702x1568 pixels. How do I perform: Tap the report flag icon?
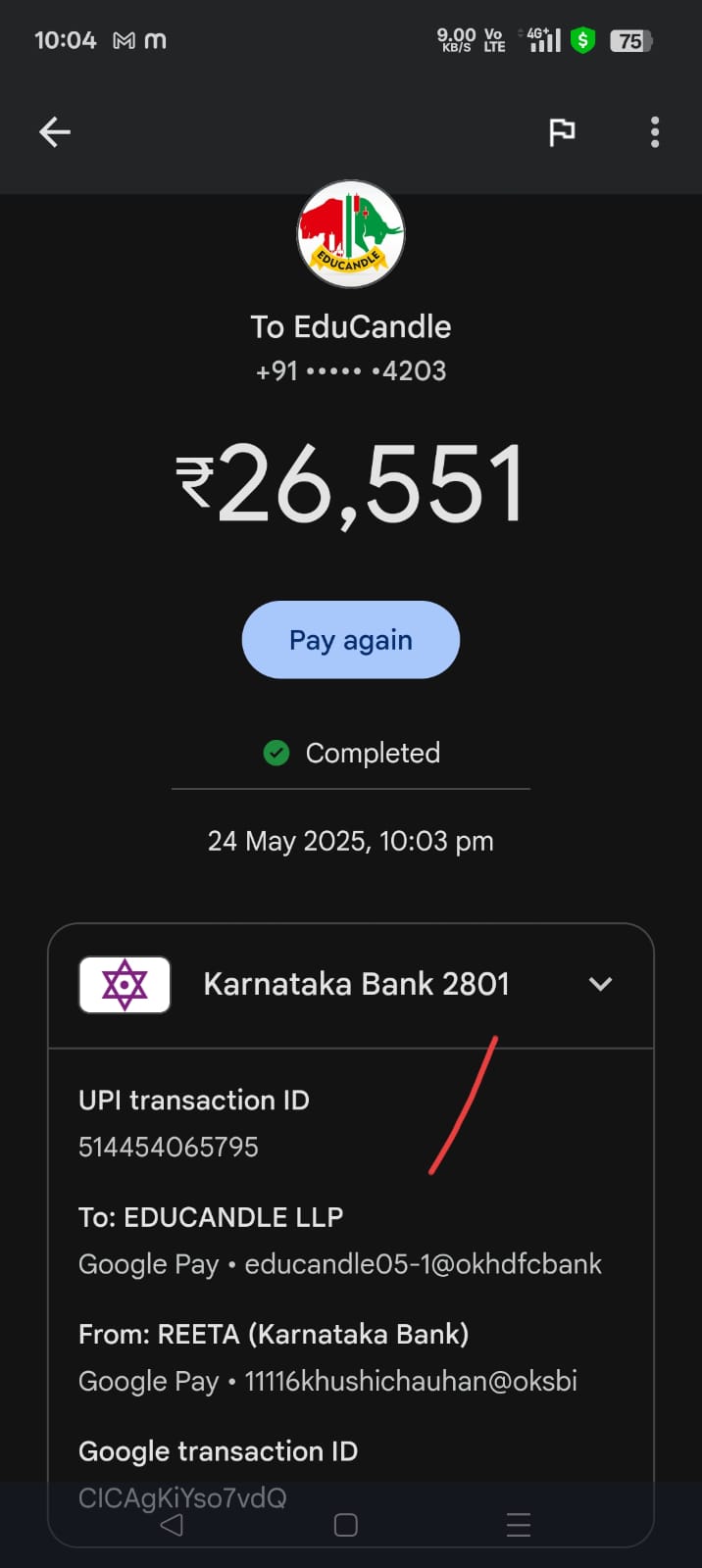(562, 132)
